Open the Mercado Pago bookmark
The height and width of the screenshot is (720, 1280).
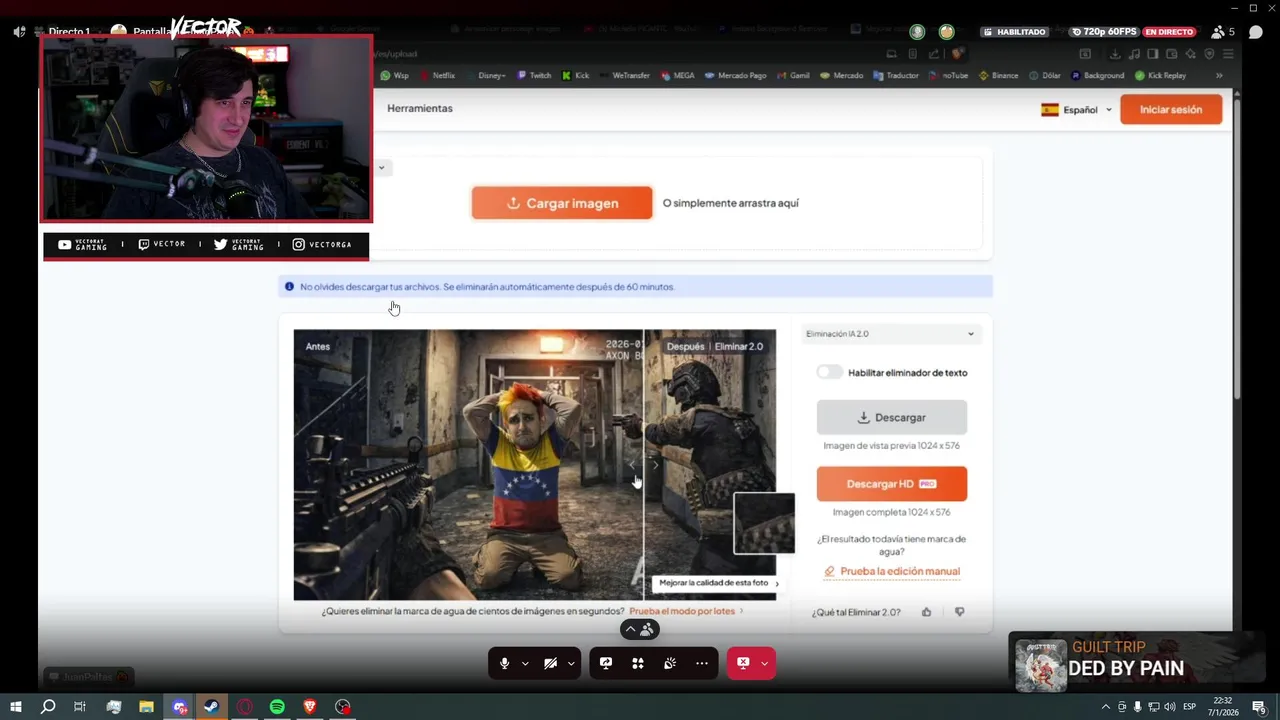[x=735, y=75]
